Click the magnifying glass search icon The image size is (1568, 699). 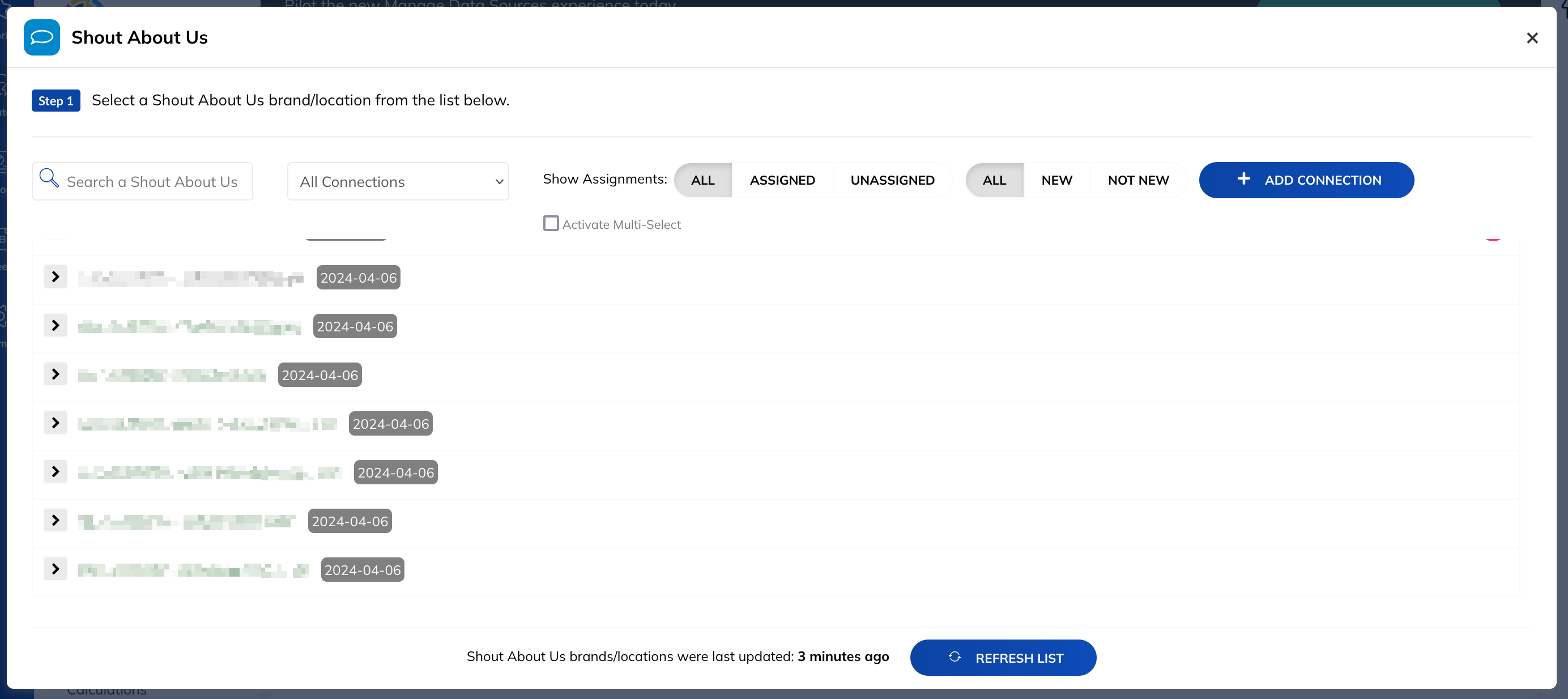point(49,178)
